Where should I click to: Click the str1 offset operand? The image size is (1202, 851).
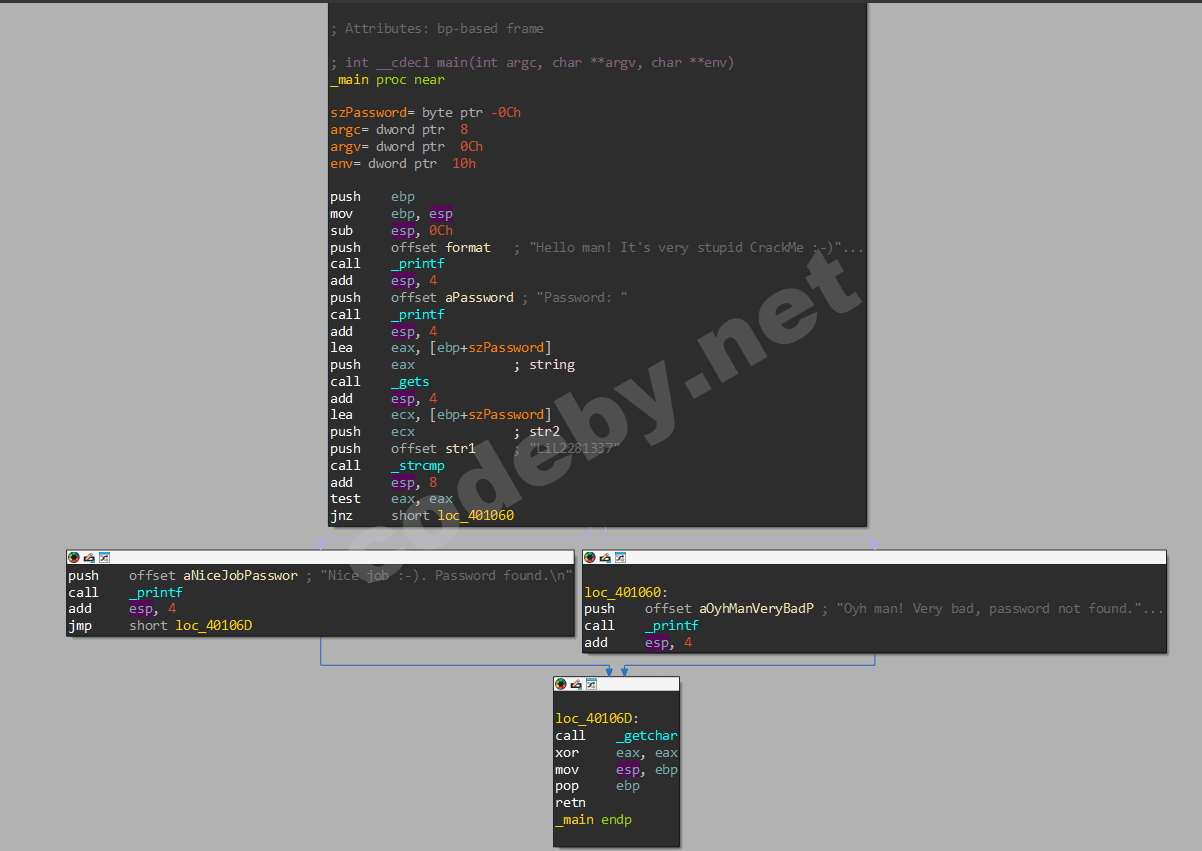click(460, 449)
